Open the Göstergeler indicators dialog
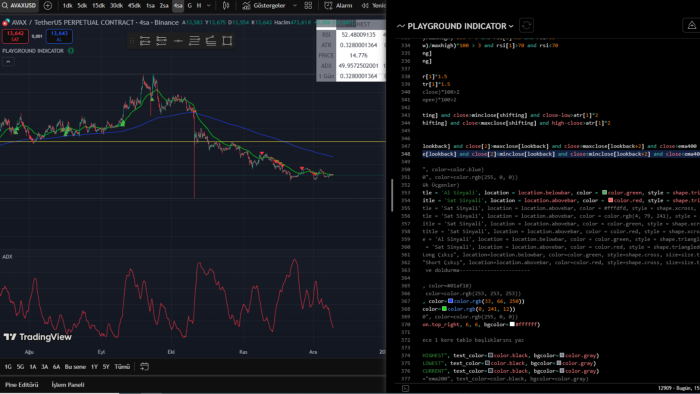 [265, 6]
